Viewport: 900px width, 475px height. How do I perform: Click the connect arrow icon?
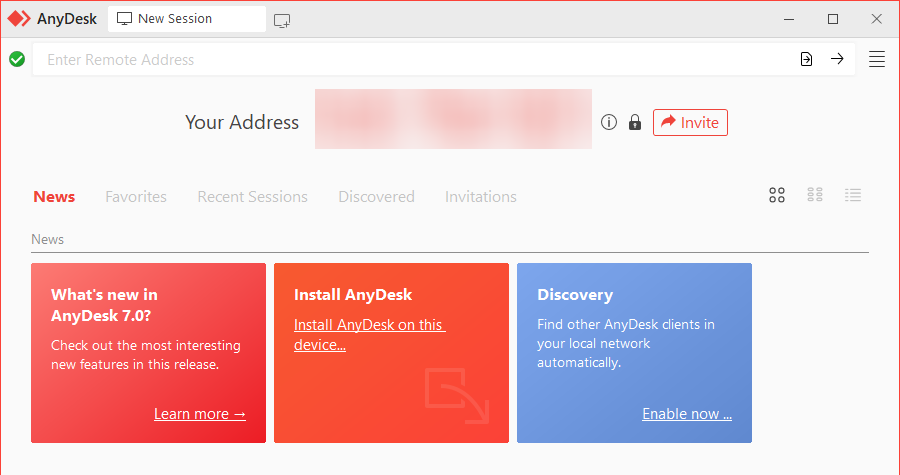click(x=837, y=59)
